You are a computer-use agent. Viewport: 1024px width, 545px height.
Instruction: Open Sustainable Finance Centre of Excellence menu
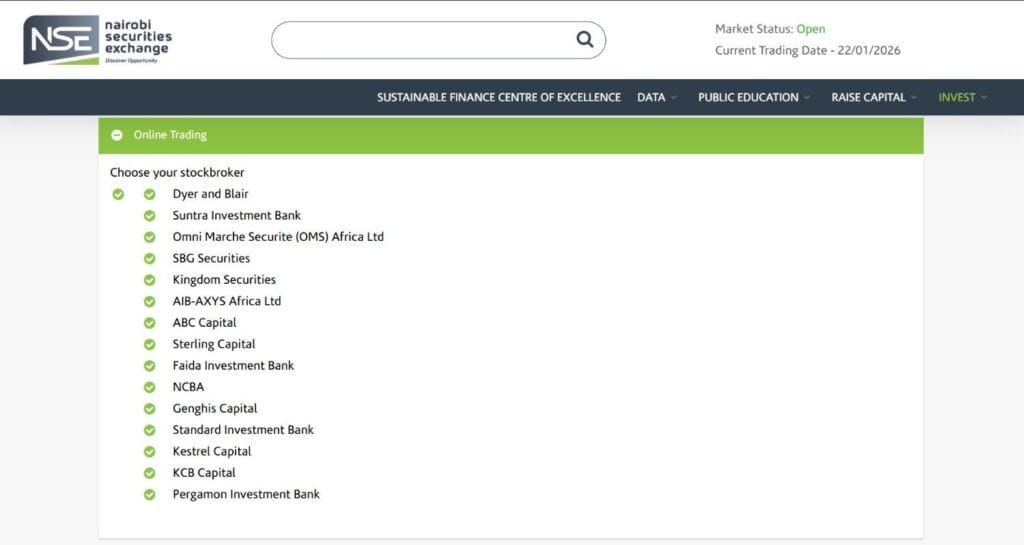click(499, 97)
